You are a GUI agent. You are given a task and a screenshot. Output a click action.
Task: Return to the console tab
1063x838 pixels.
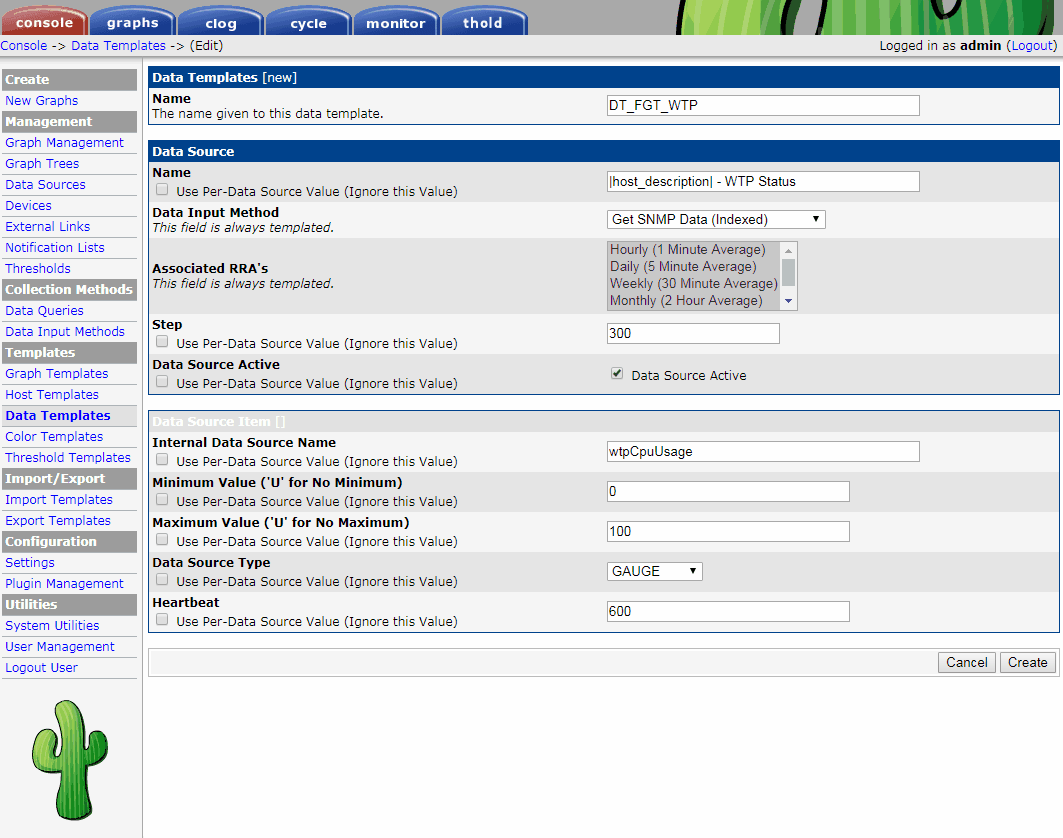tap(44, 21)
